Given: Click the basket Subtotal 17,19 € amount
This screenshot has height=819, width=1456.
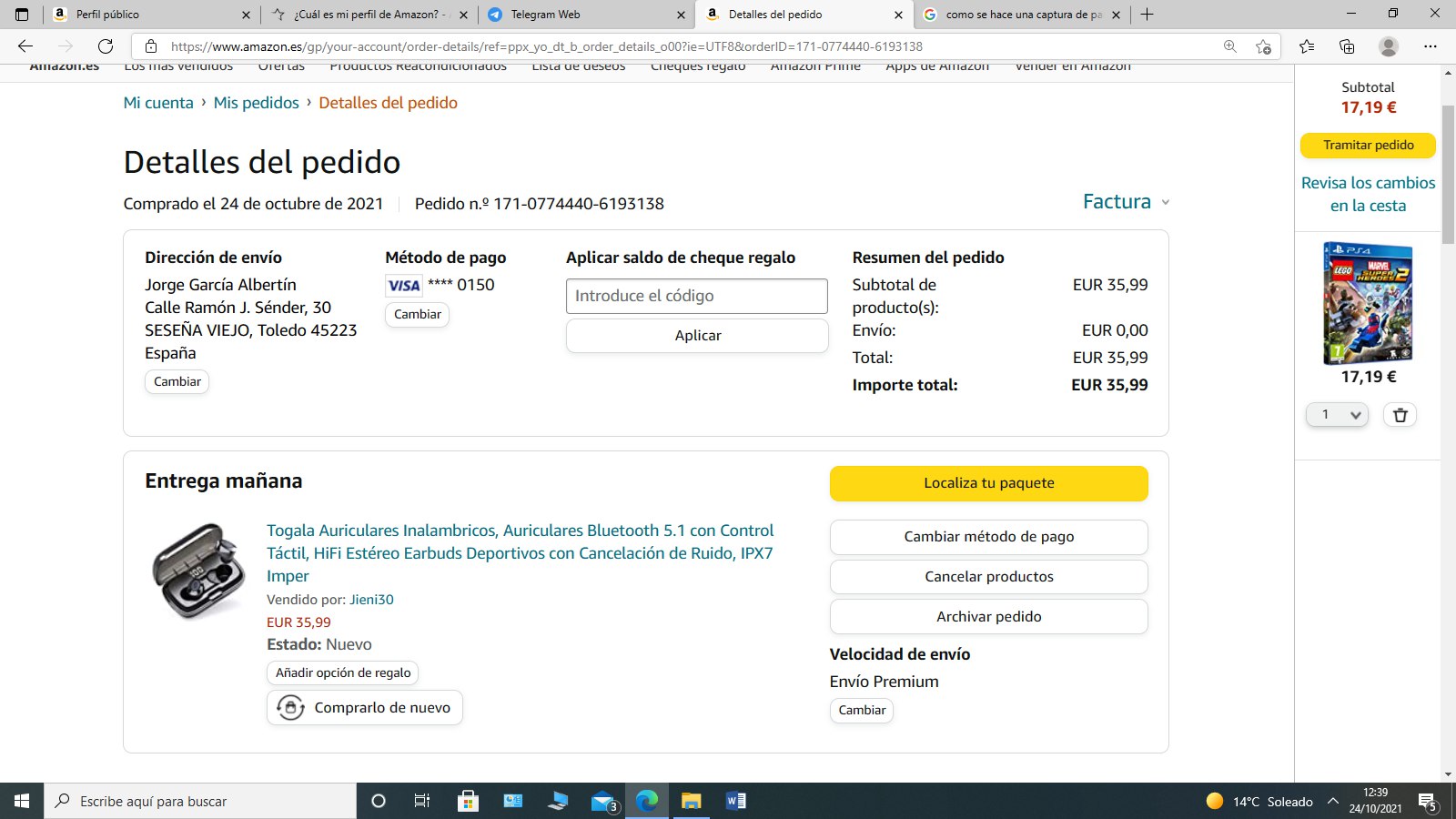Looking at the screenshot, I should tap(1368, 107).
